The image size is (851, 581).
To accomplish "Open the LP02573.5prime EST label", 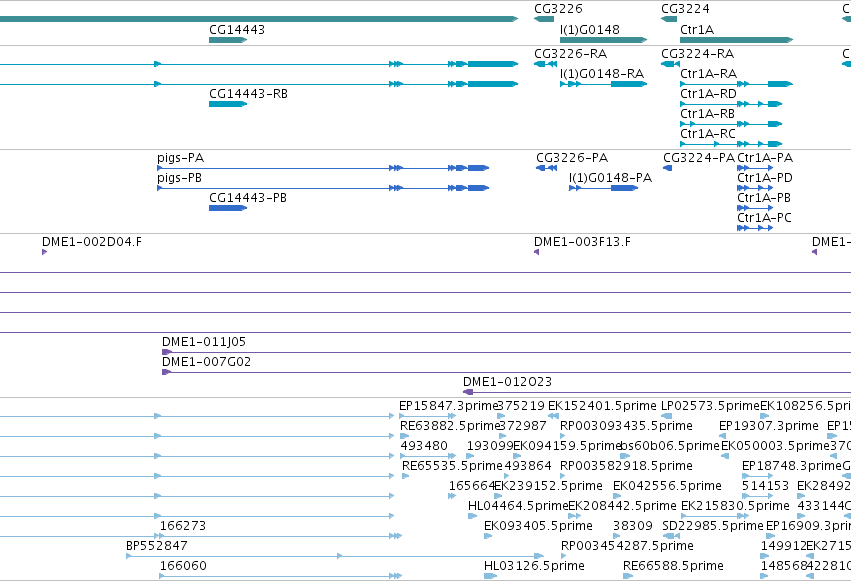I will coord(710,406).
